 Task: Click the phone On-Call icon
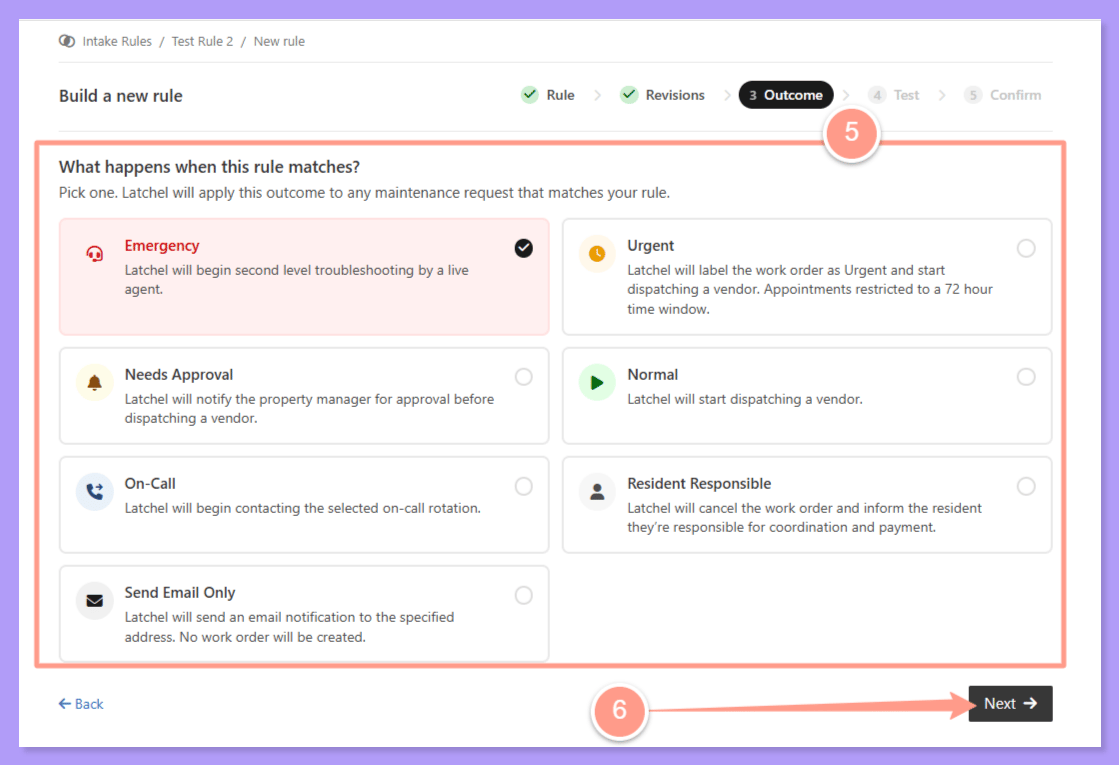94,492
